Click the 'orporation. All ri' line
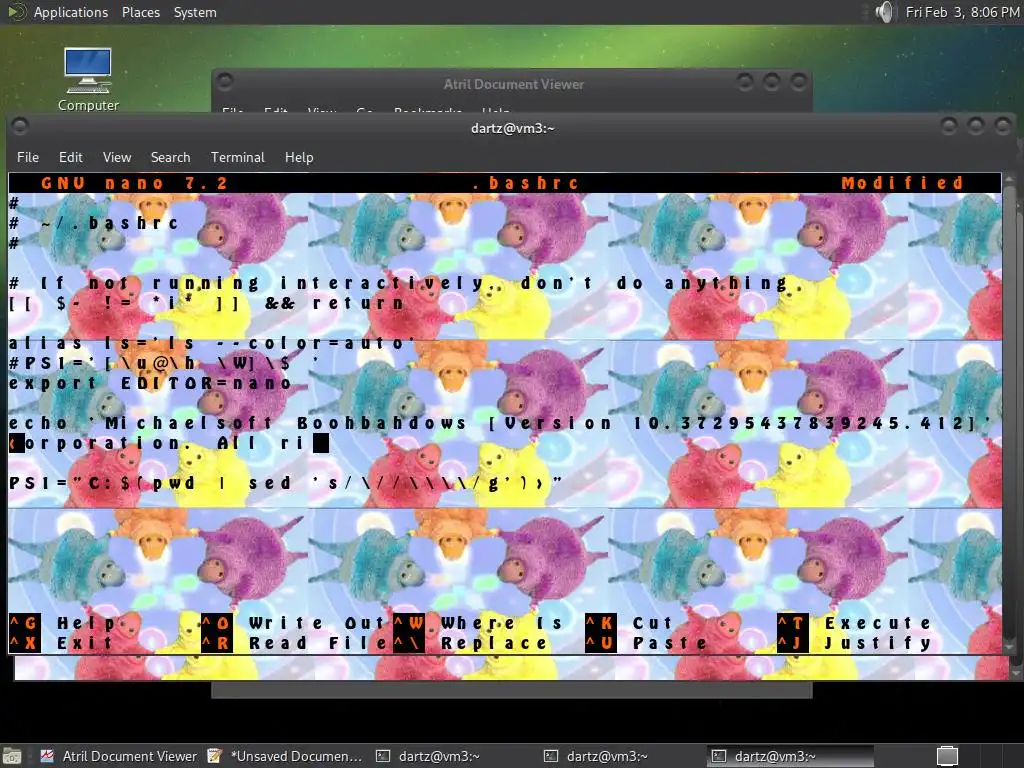The width and height of the screenshot is (1024, 768). point(168,443)
